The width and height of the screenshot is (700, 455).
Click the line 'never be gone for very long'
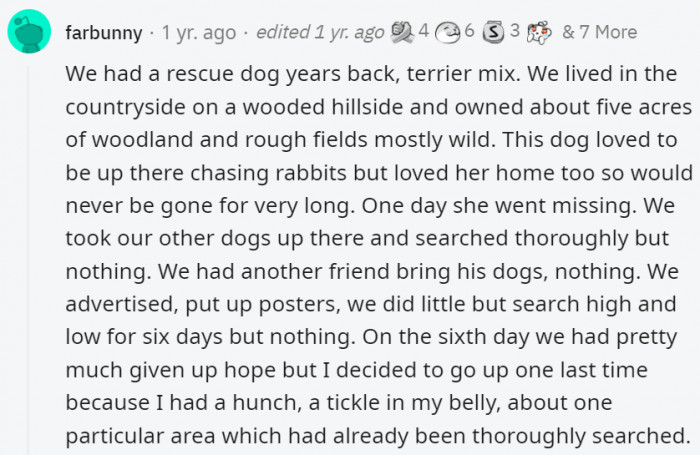coord(370,206)
